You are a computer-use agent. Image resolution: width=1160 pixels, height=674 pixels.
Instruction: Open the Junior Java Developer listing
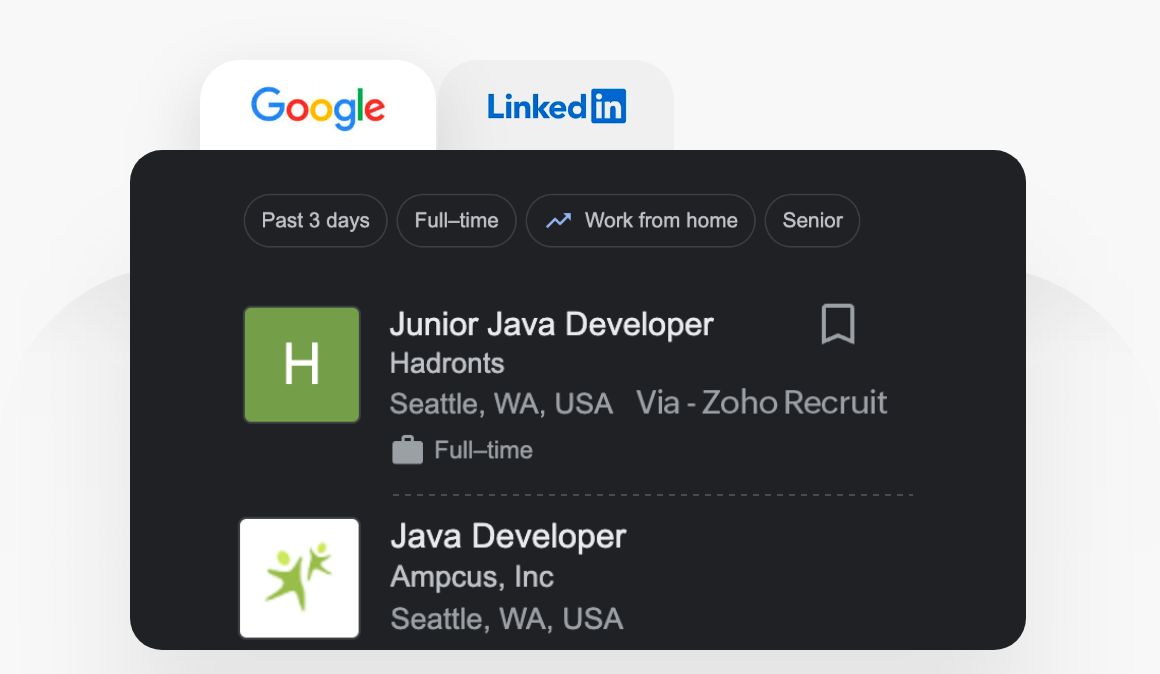click(x=551, y=324)
